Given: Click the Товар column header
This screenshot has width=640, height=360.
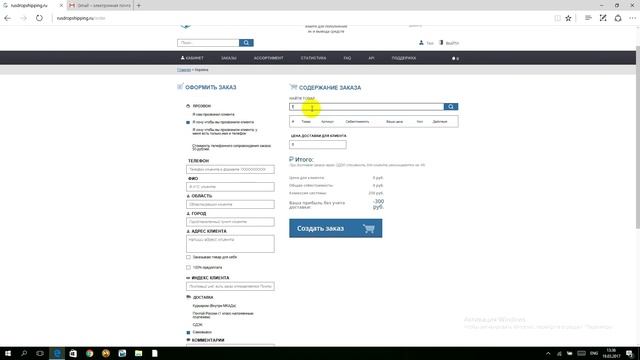Looking at the screenshot, I should [306, 122].
